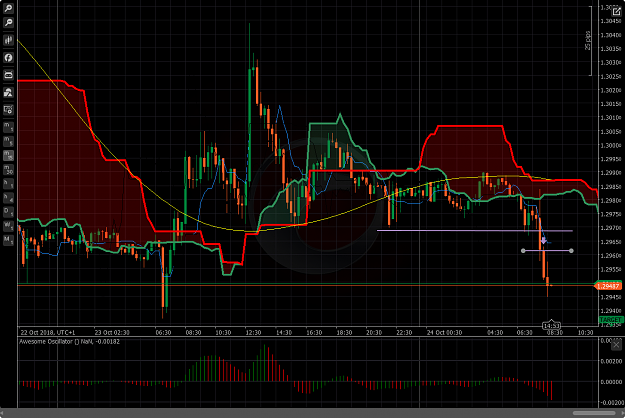
Task: Select the m30 thirty-minute timeframe
Action: [x=8, y=169]
